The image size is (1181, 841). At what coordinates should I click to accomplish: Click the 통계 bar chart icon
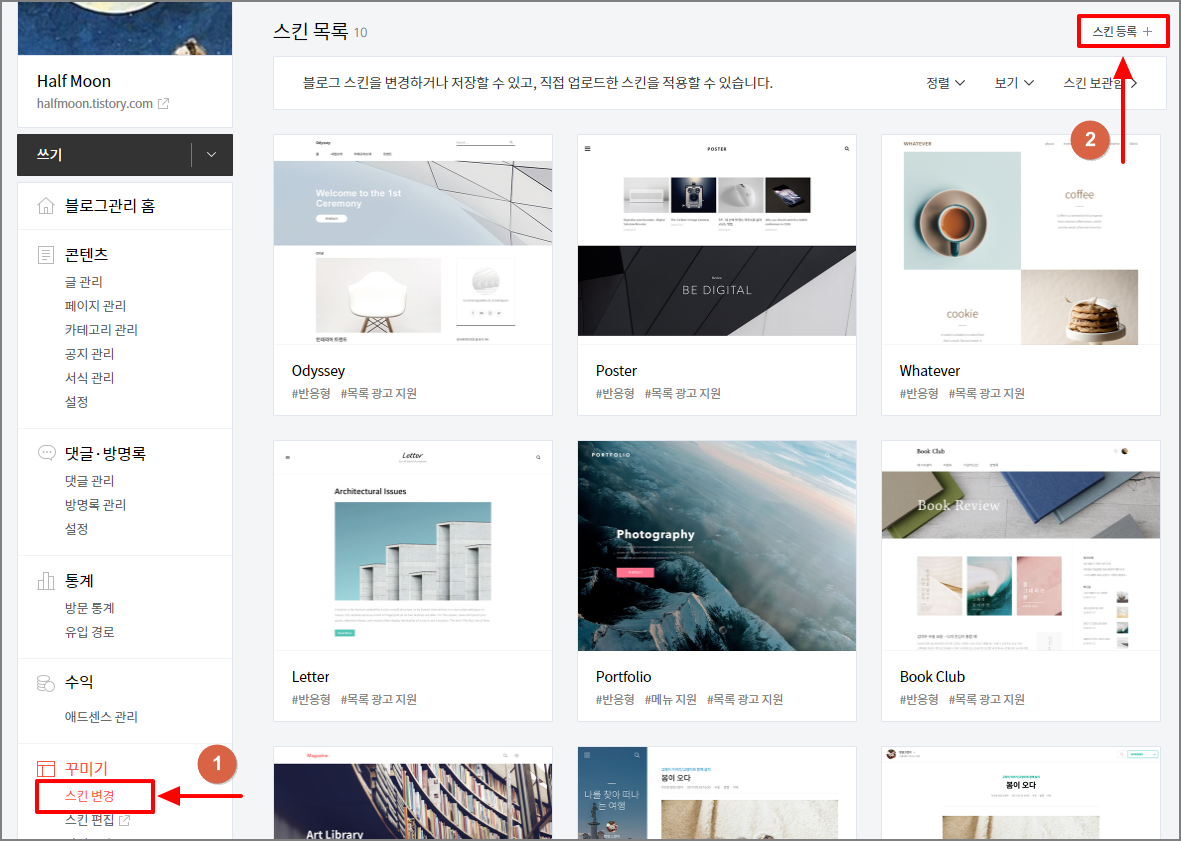[46, 580]
